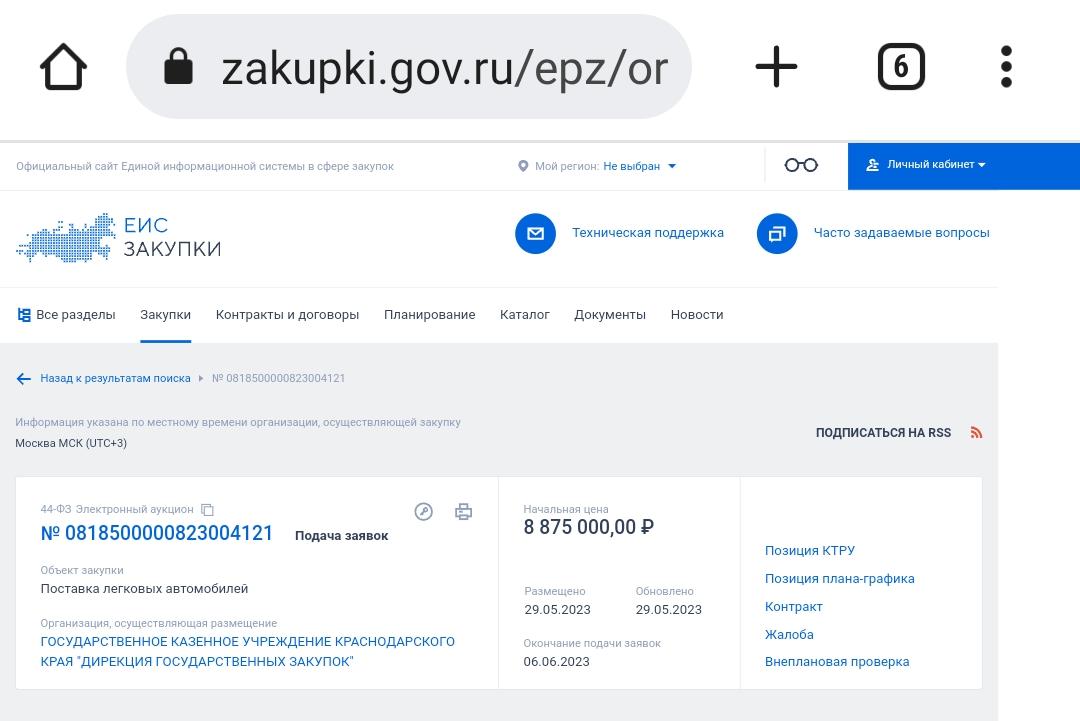This screenshot has width=1080, height=721.
Task: Click the location pin near Мой регион
Action: (522, 165)
